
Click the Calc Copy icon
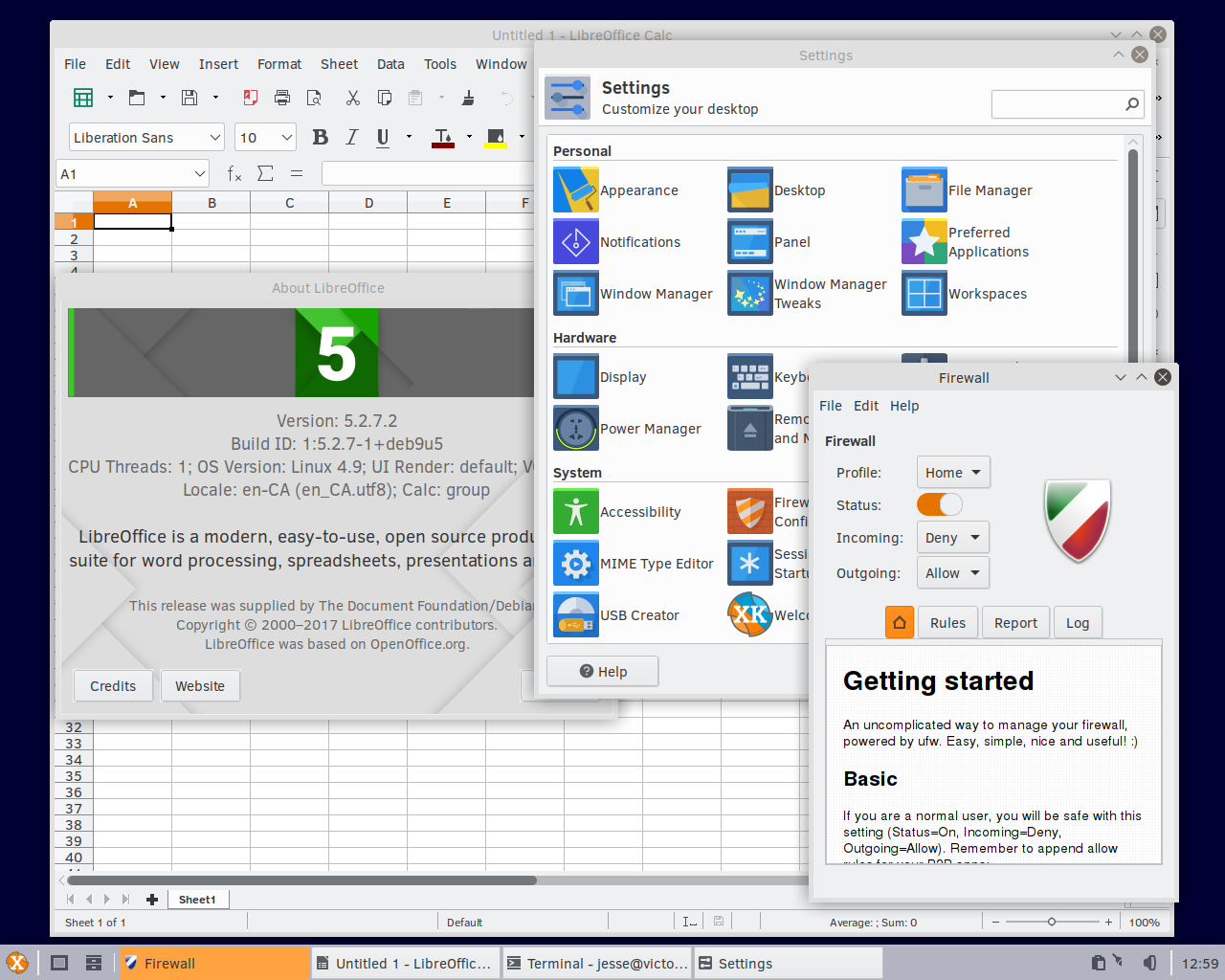[x=385, y=98]
